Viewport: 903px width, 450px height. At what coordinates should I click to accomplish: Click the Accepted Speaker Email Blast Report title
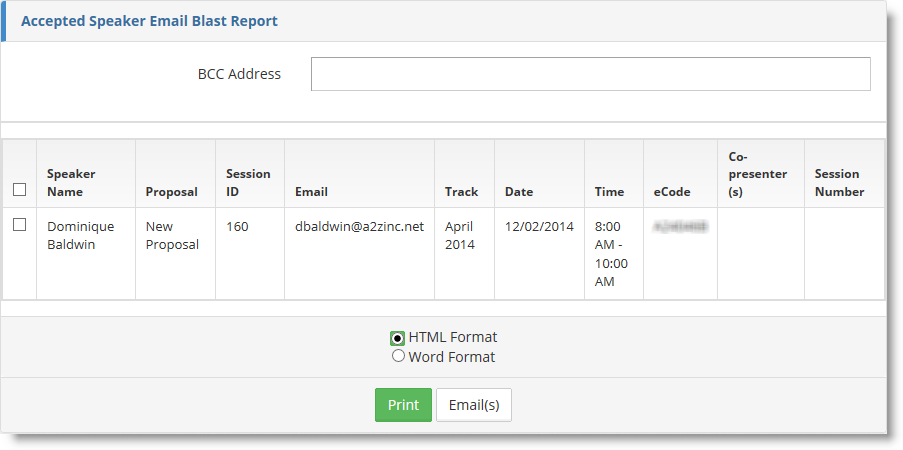(x=149, y=21)
